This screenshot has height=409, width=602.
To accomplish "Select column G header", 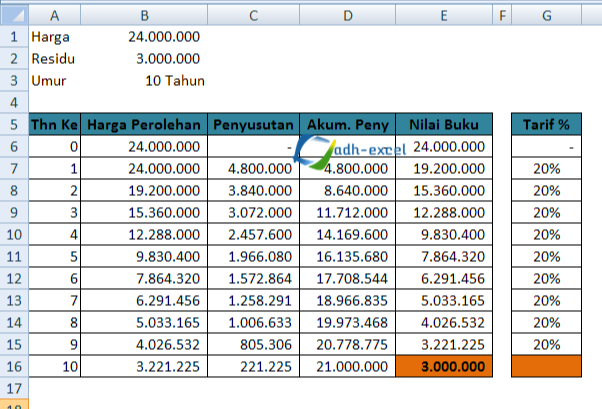I will [x=546, y=15].
